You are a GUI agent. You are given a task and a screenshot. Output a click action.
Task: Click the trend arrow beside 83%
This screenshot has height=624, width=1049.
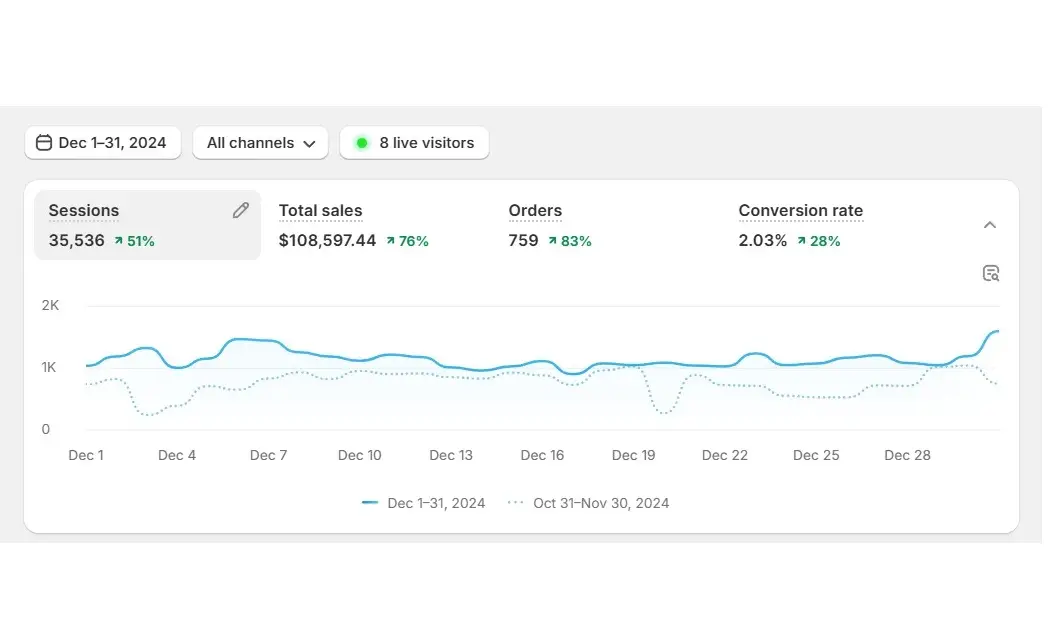coord(553,241)
